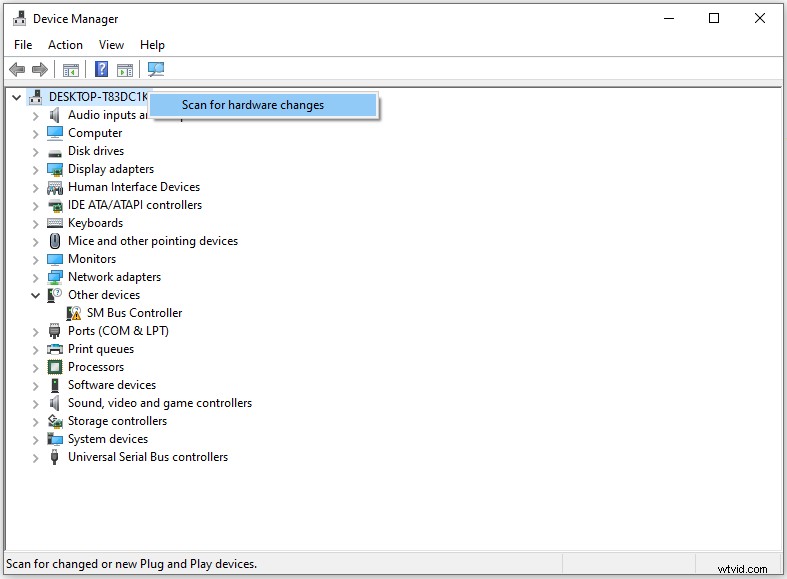Collapse the Other devices category
Viewport: 787px width, 579px height.
(35, 296)
